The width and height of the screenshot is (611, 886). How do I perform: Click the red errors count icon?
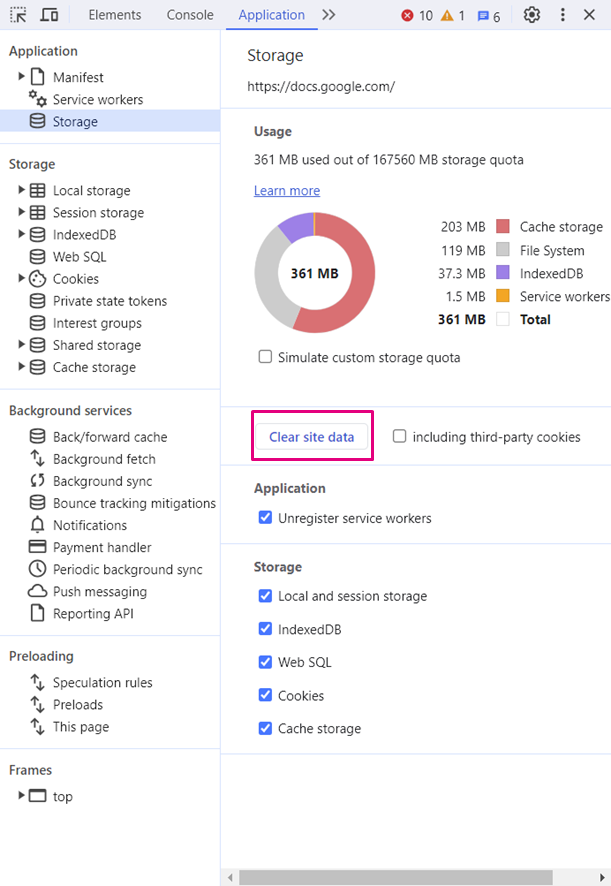pyautogui.click(x=408, y=16)
